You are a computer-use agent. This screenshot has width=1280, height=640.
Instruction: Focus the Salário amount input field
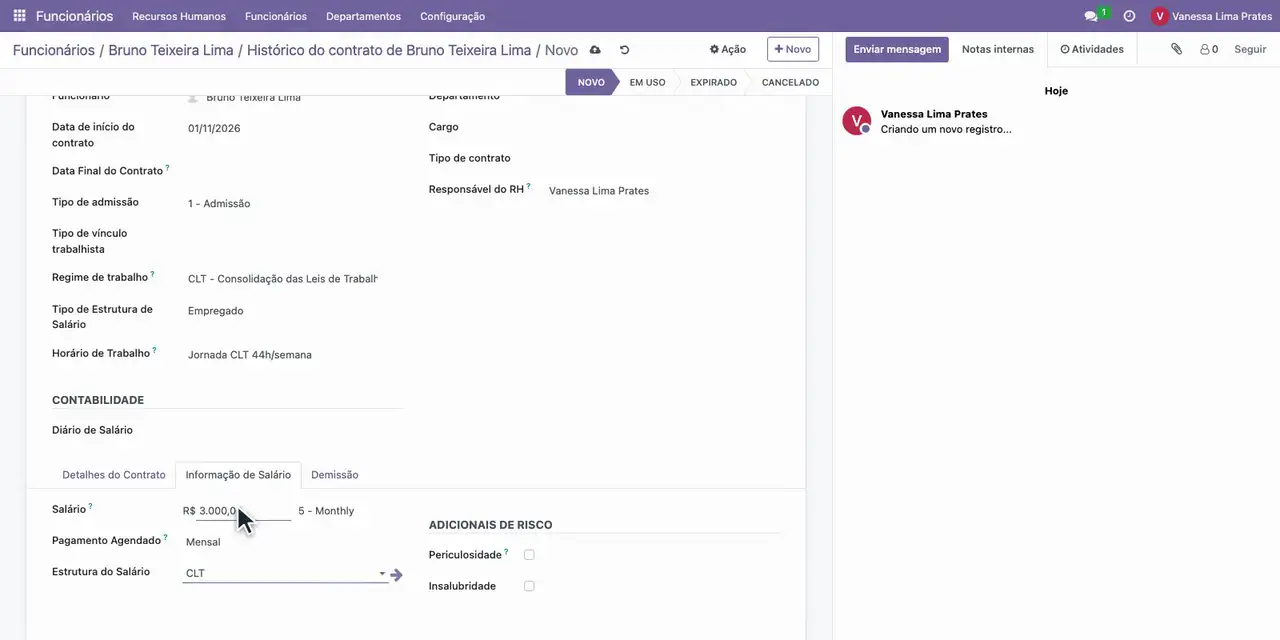click(x=243, y=511)
